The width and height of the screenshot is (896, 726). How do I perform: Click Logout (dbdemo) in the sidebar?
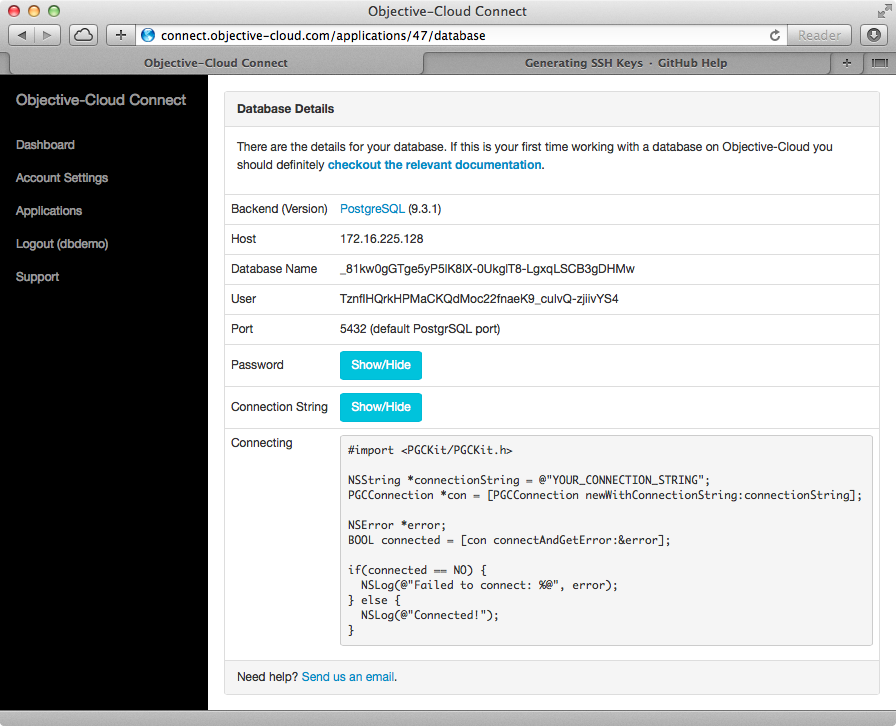coord(62,244)
